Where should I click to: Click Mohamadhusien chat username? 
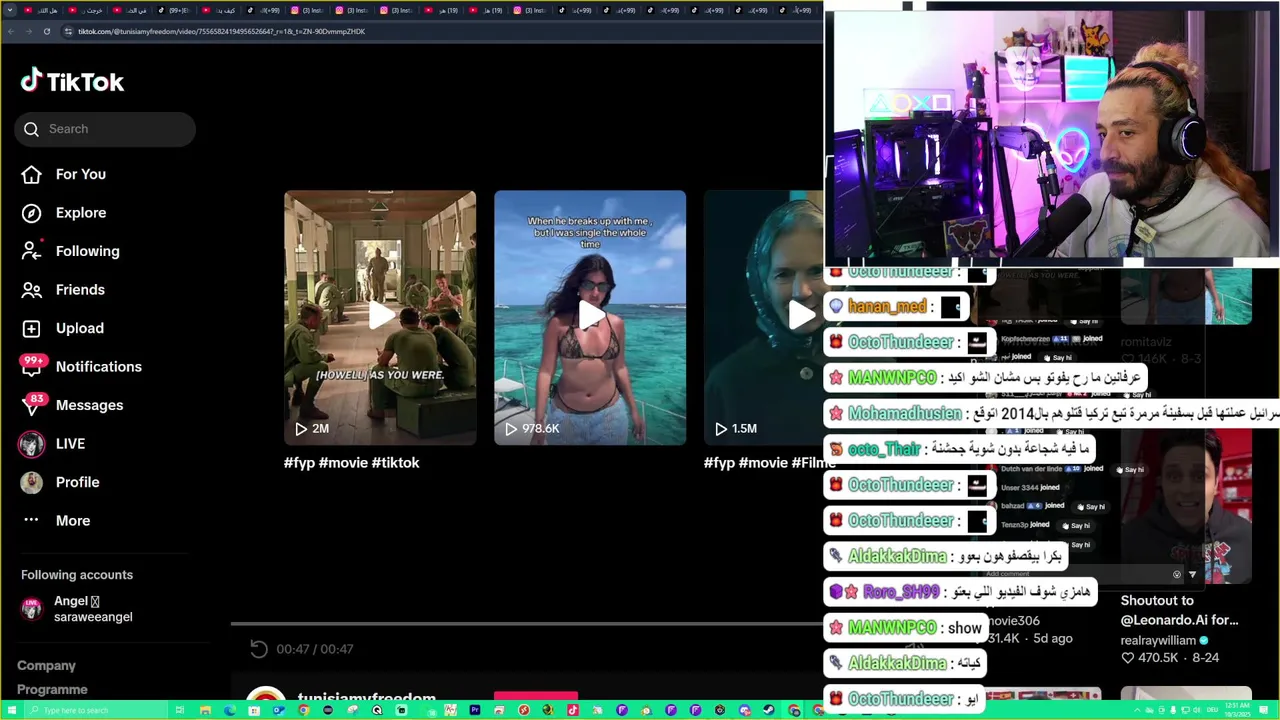point(905,413)
